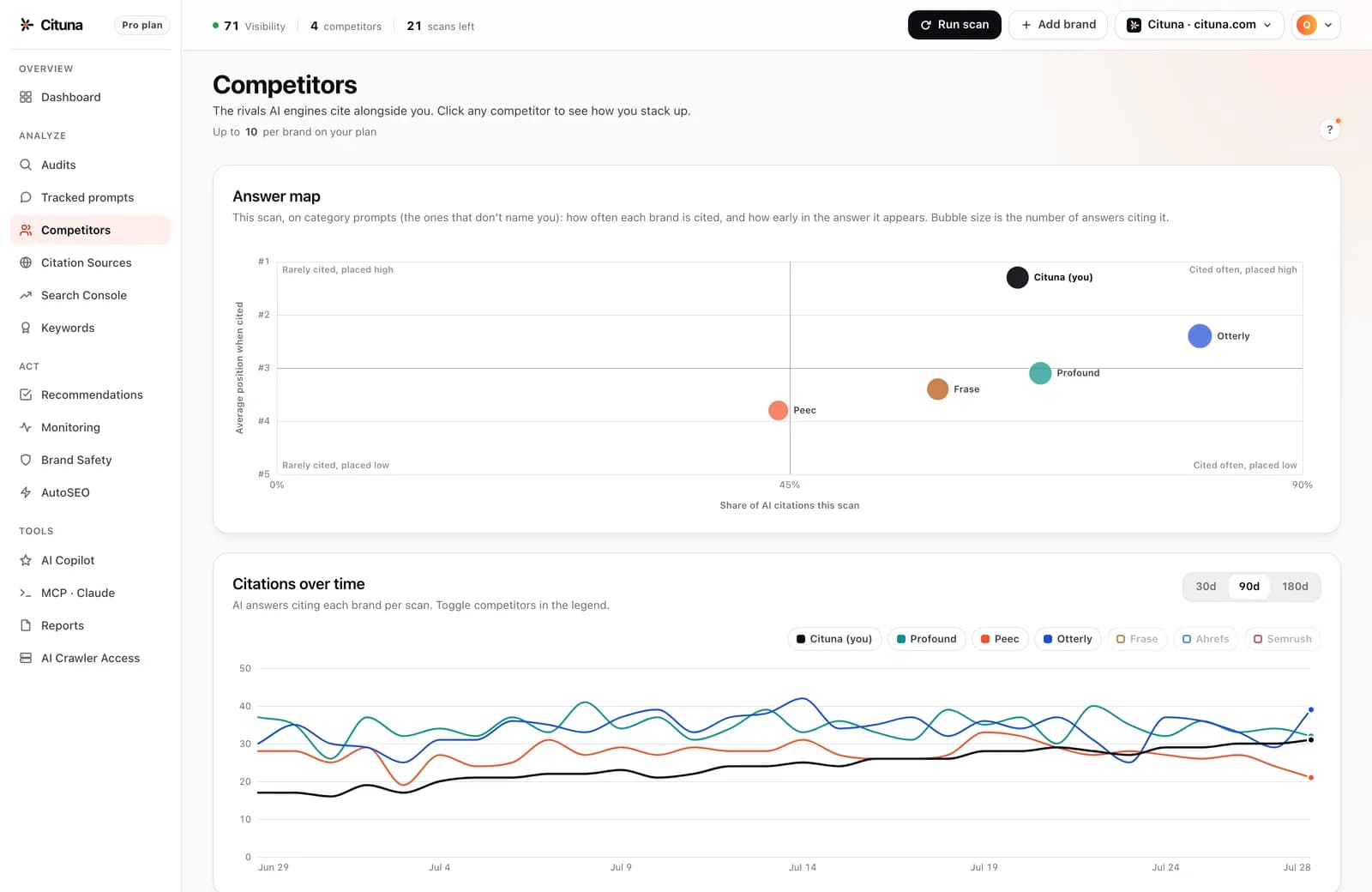Click the Add brand button
Viewport: 1372px width, 892px height.
pos(1058,25)
